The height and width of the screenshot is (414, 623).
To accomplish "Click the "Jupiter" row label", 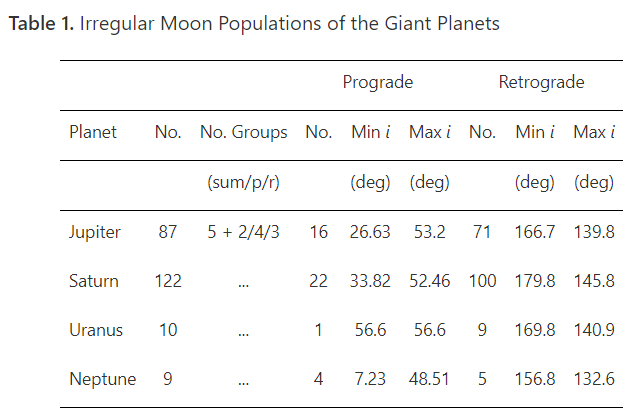I will tap(95, 232).
